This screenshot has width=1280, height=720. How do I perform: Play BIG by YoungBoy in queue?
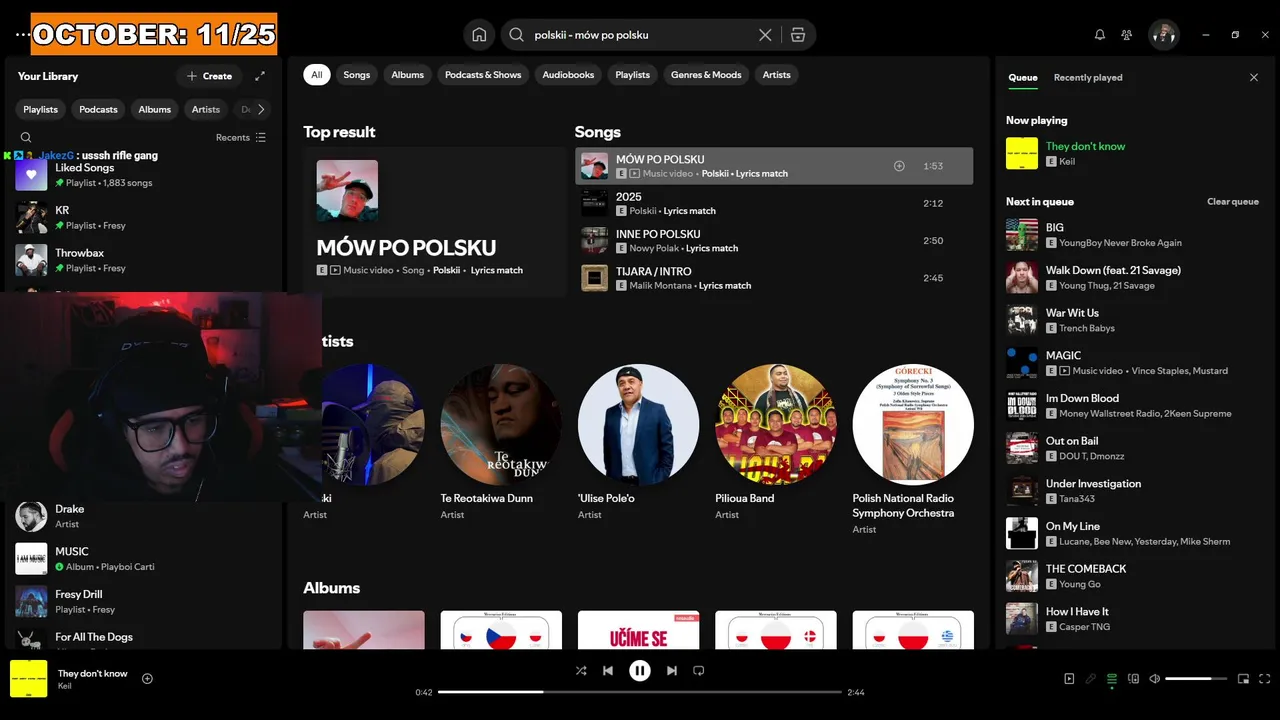click(x=1132, y=235)
